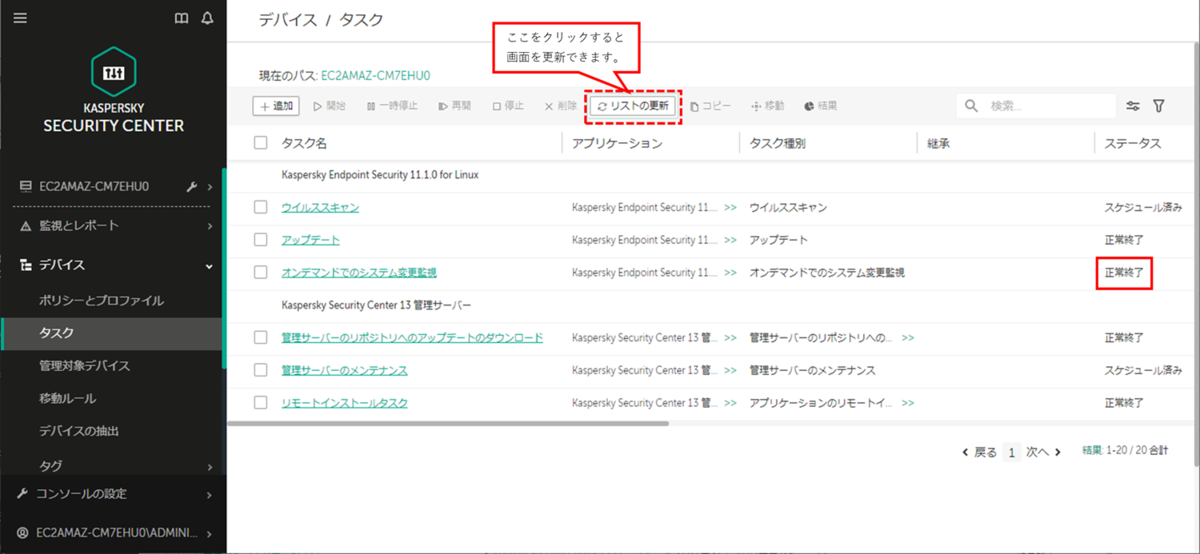Click the Kaspersky Security Center logo
The height and width of the screenshot is (554, 1200).
(x=113, y=89)
